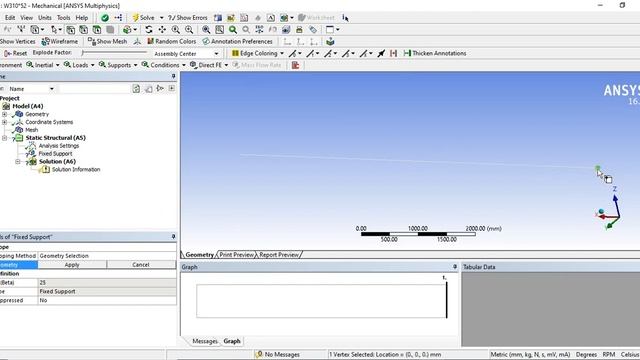This screenshot has width=640, height=360.
Task: Toggle Wireframe display
Action: (x=60, y=42)
